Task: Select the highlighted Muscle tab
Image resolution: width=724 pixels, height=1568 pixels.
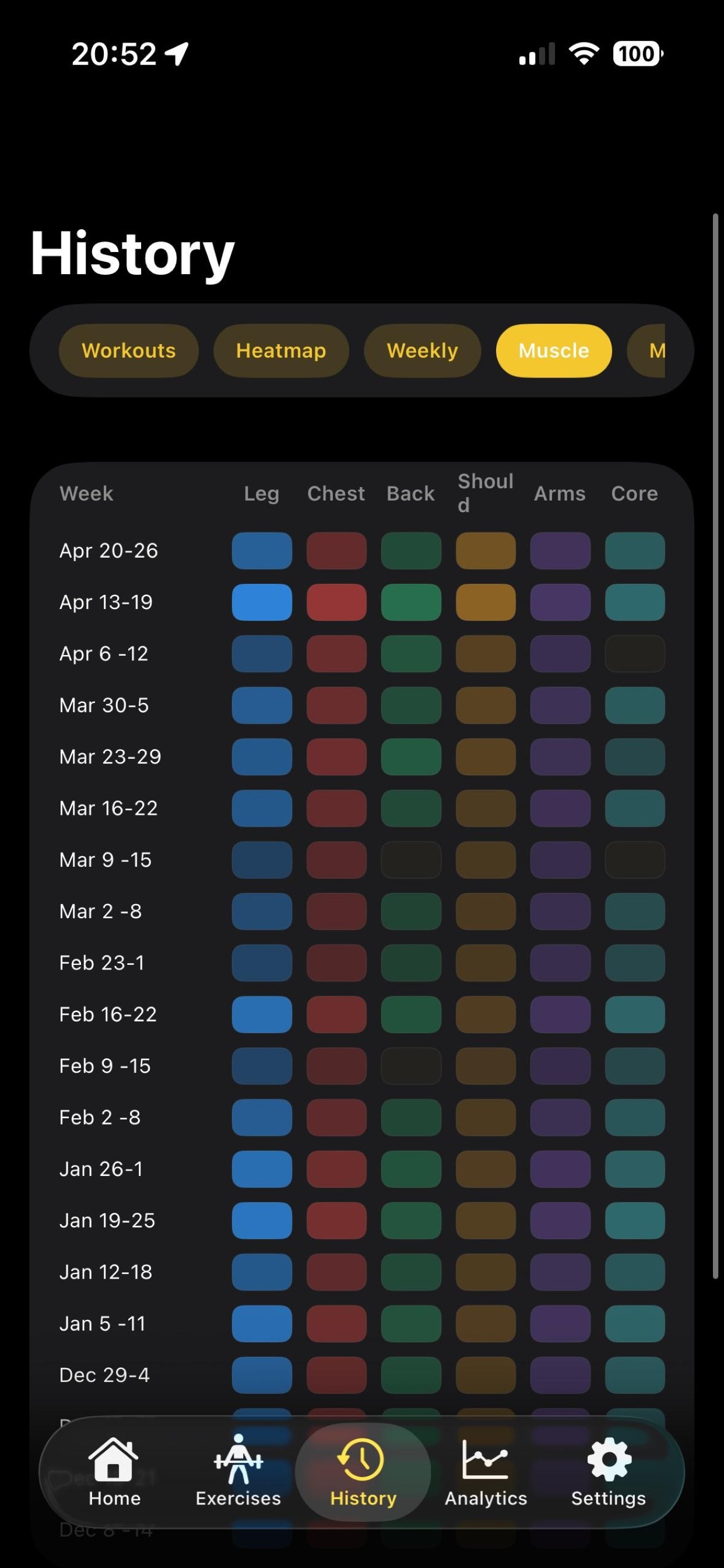Action: pyautogui.click(x=554, y=351)
